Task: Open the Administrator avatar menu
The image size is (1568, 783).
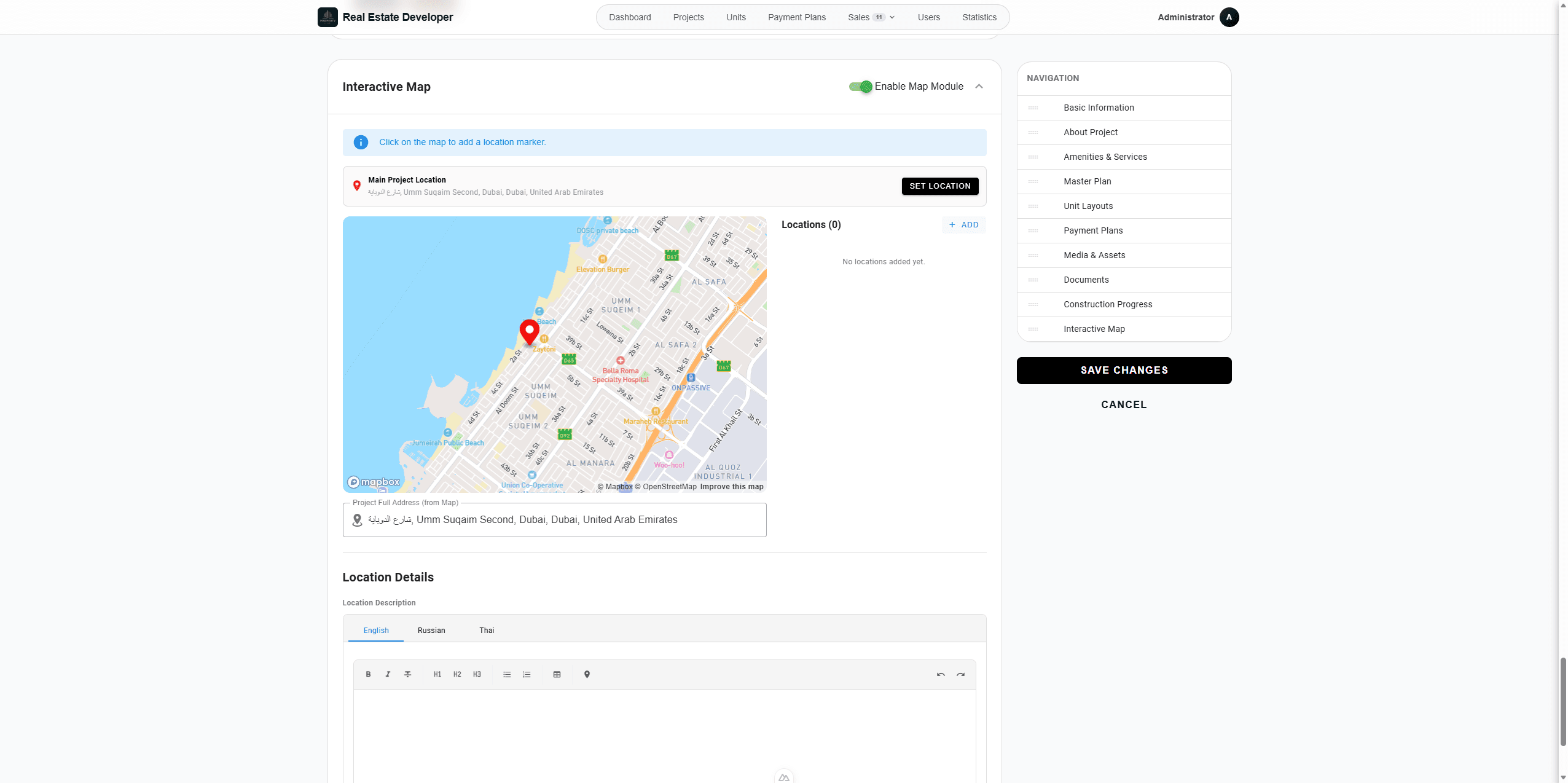Action: [1229, 17]
